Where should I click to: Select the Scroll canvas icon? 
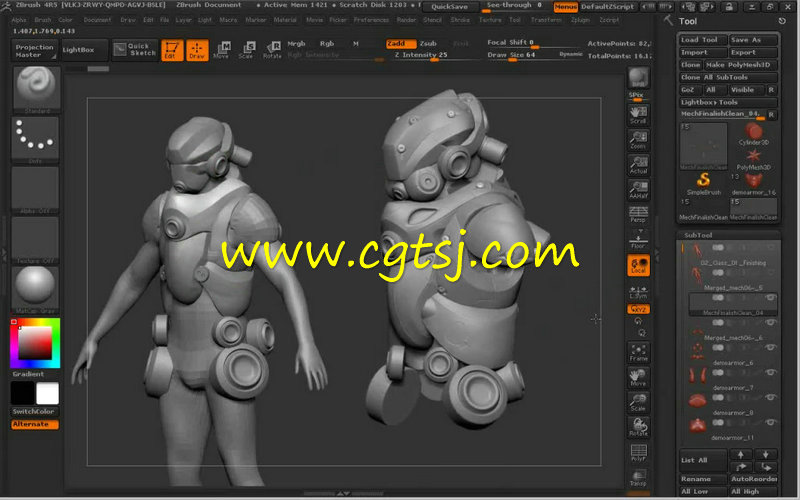tap(638, 115)
